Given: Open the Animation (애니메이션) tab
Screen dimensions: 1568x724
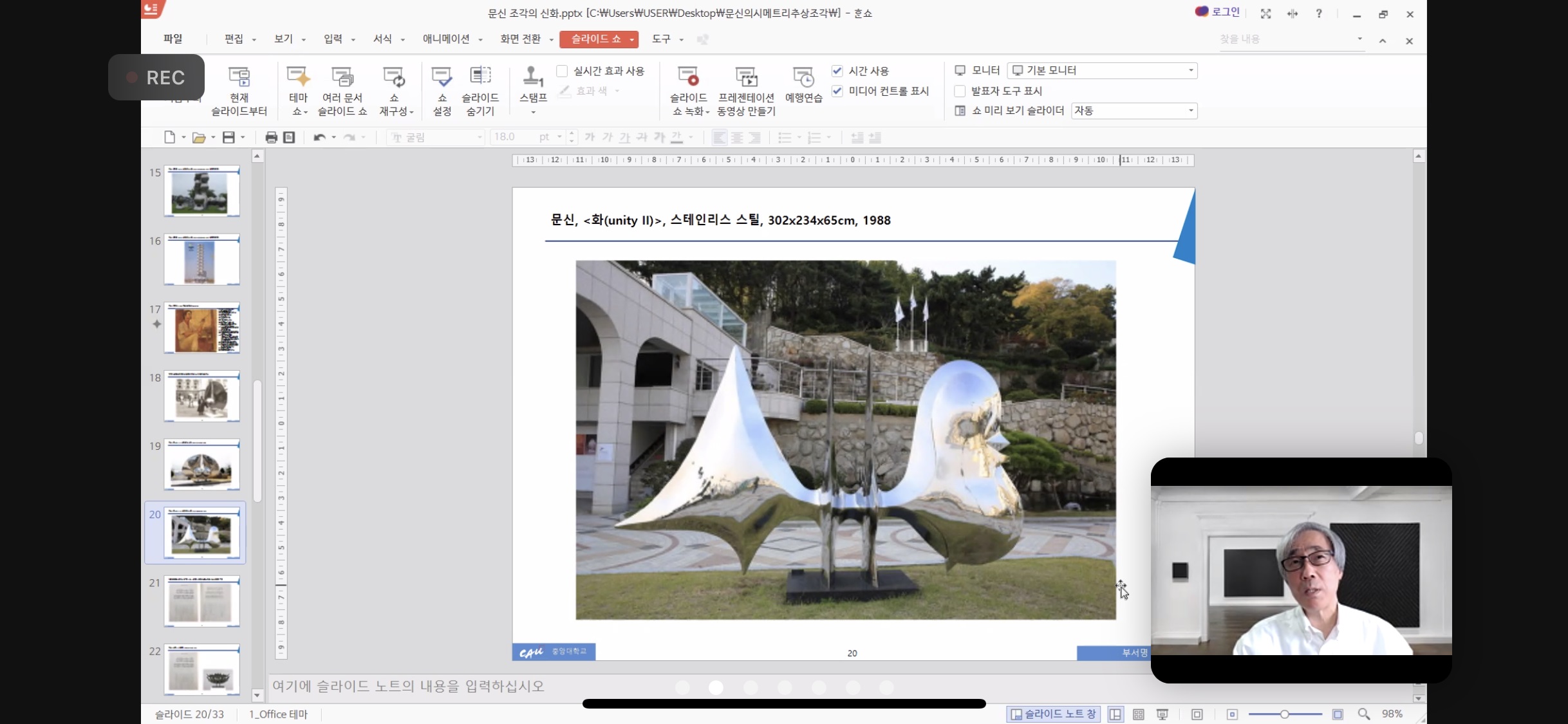Looking at the screenshot, I should [446, 39].
